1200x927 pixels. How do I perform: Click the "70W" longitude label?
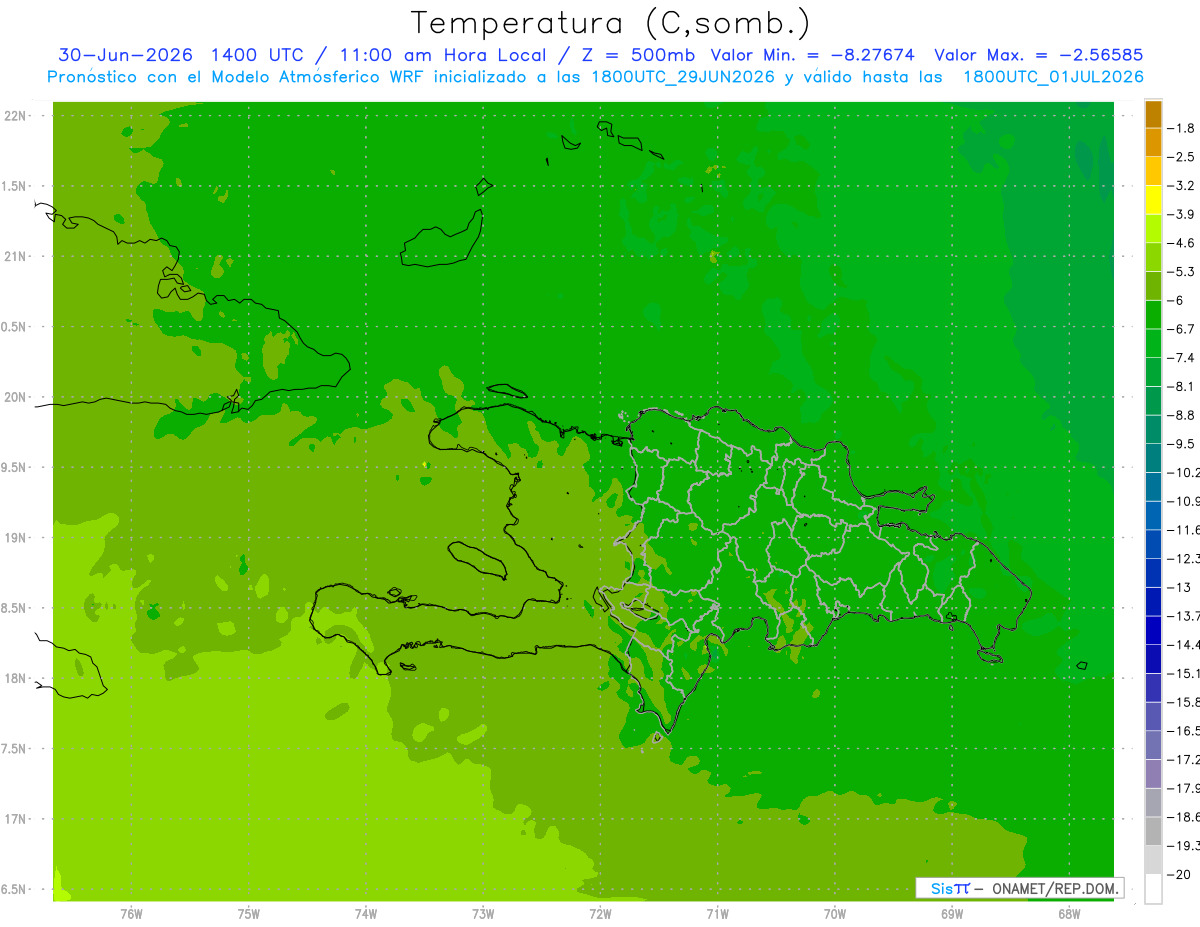coord(834,914)
